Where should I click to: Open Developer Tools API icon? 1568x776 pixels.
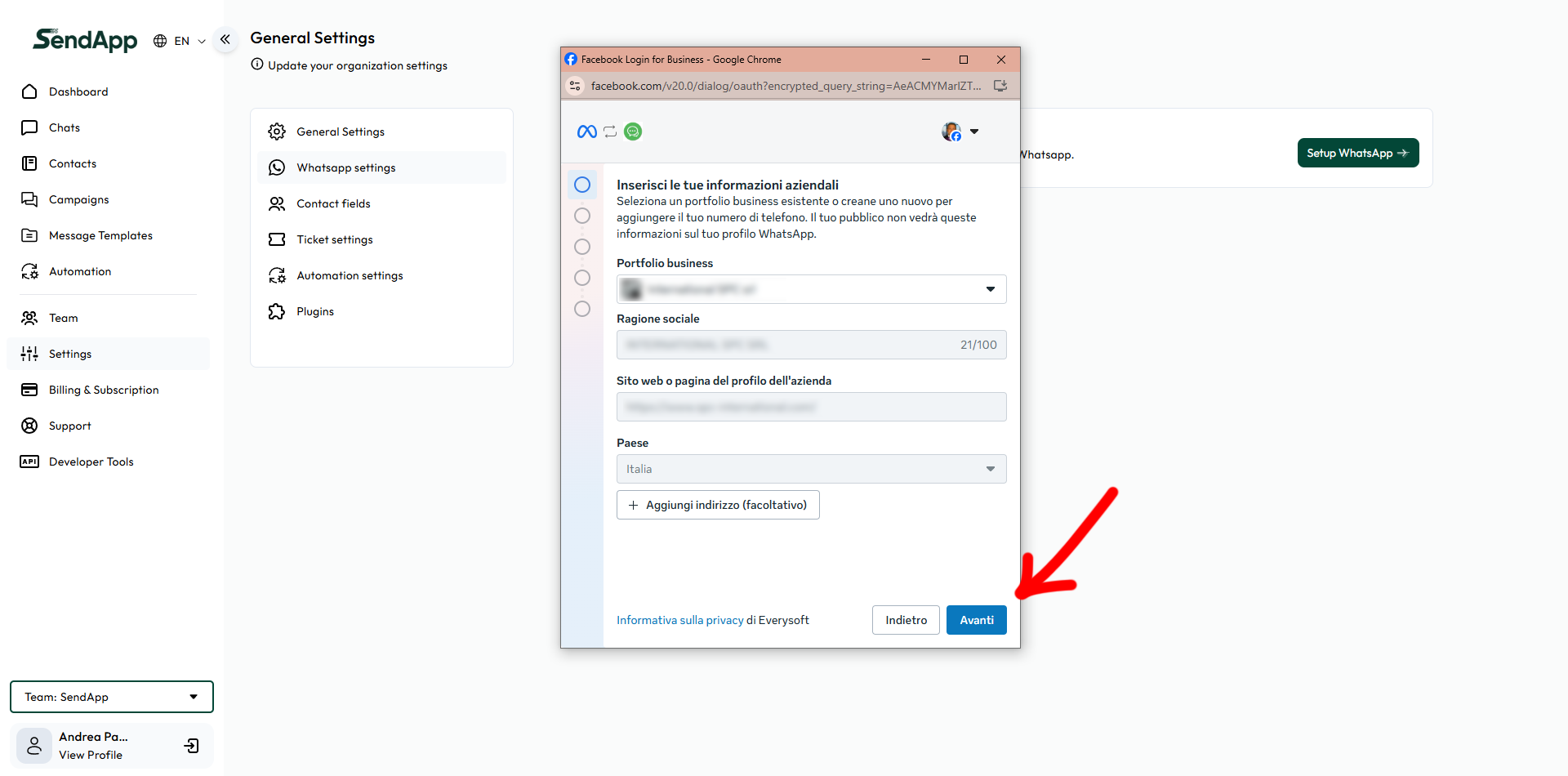coord(29,462)
